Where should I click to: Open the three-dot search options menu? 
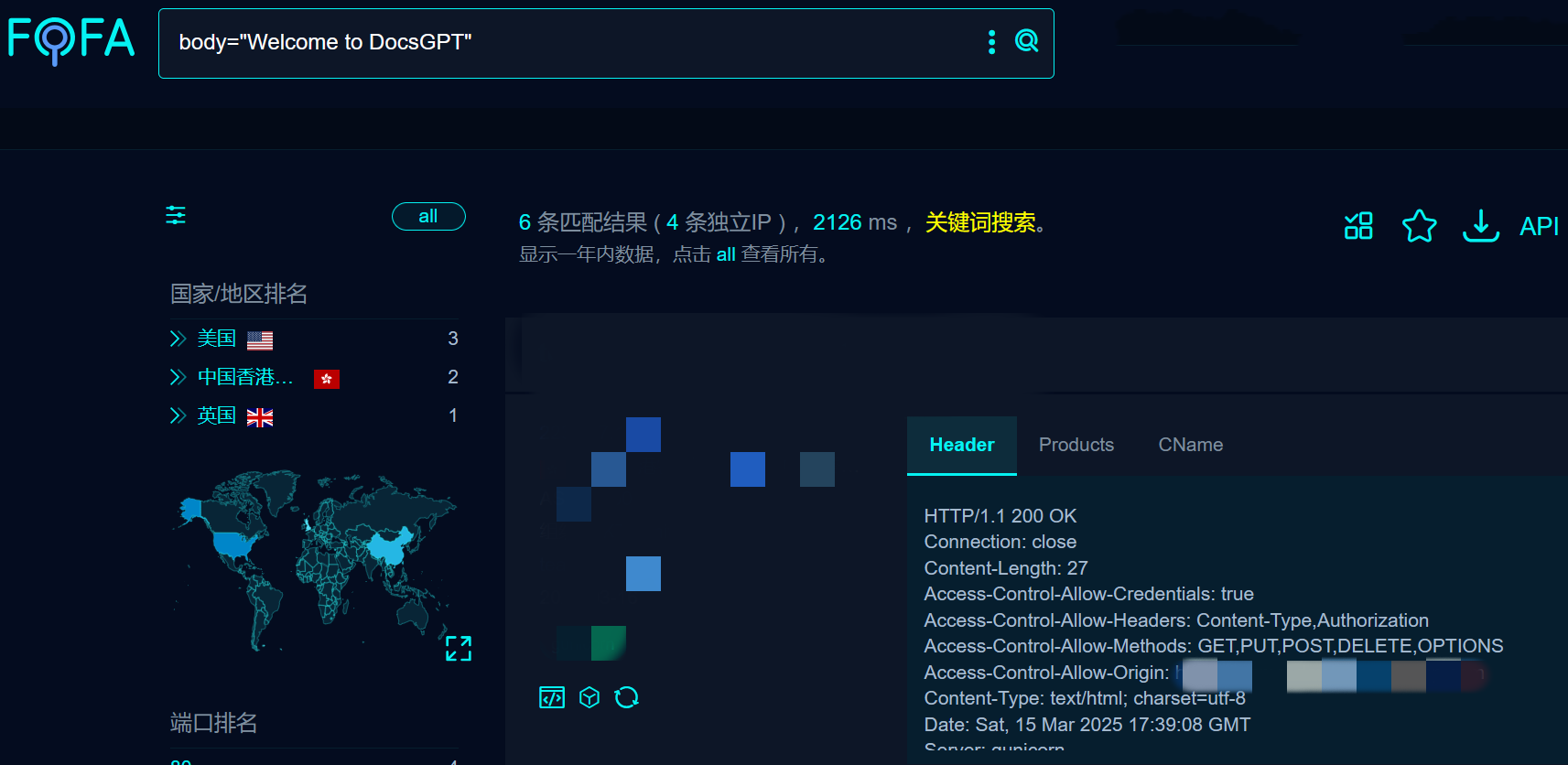[x=991, y=42]
